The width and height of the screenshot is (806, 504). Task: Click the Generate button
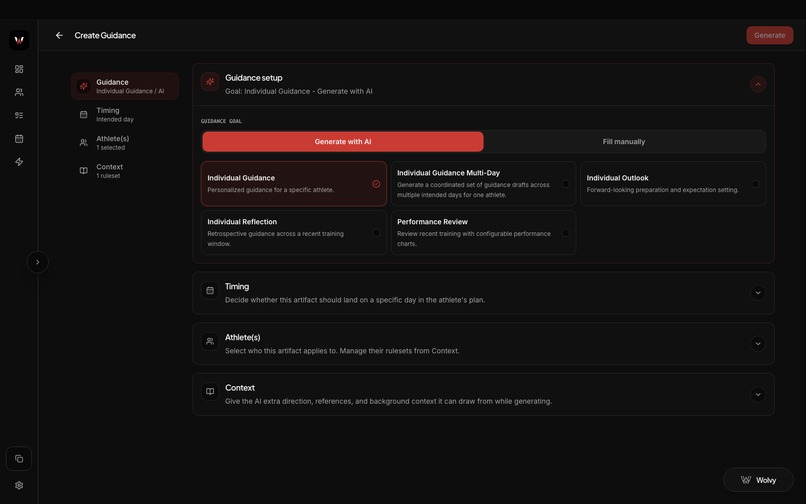click(x=770, y=35)
